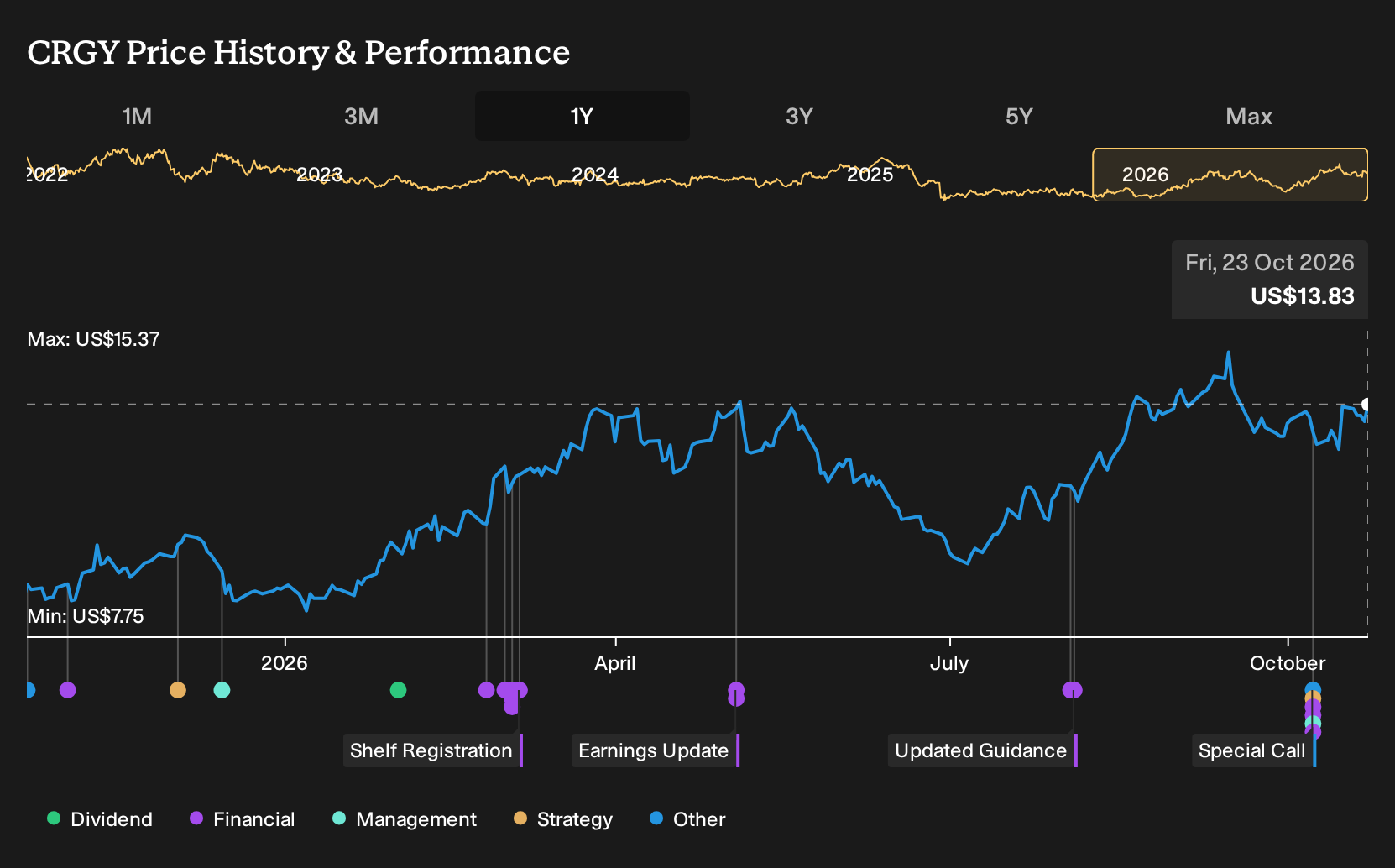This screenshot has width=1395, height=868.
Task: Jump to 2025 in the overview sparkline
Action: click(870, 175)
